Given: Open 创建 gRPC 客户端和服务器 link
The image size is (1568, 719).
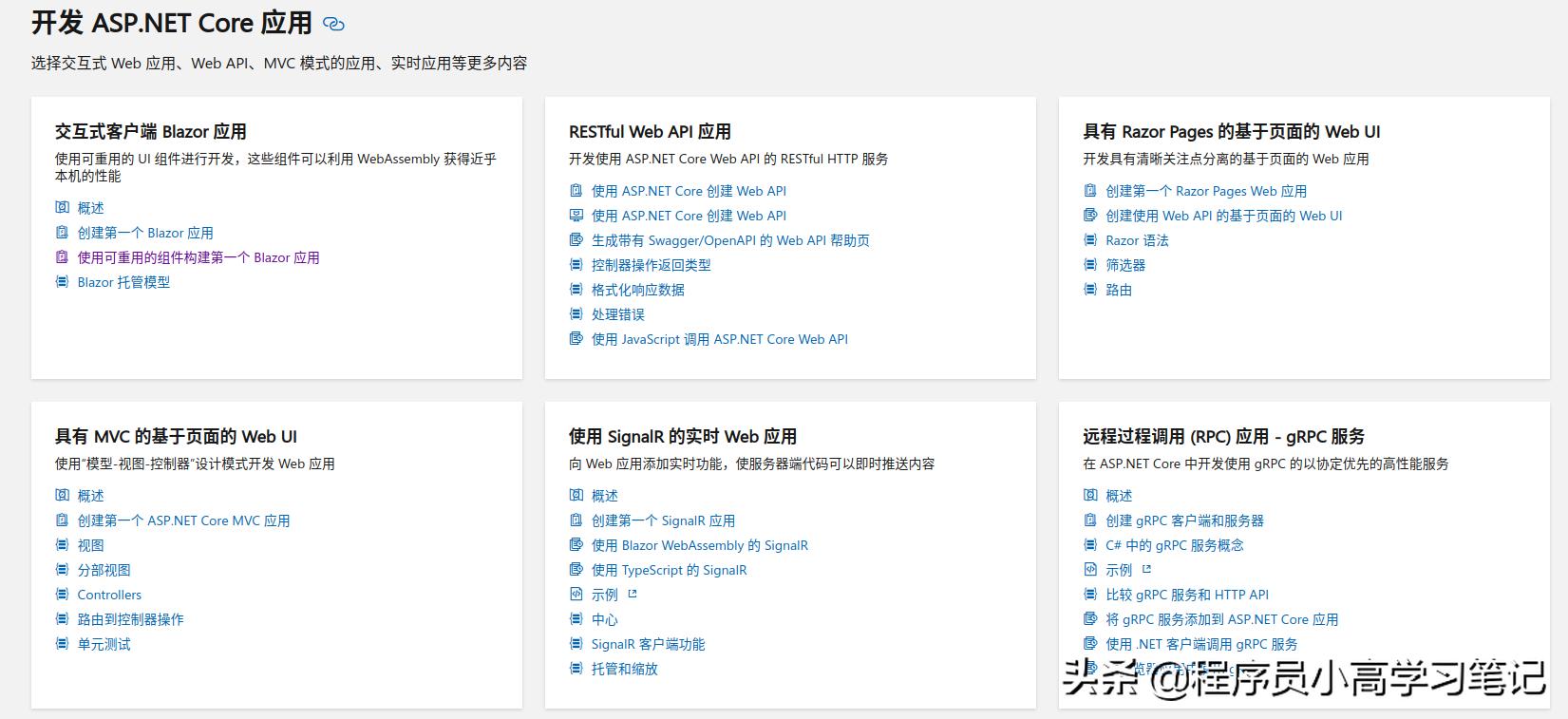Looking at the screenshot, I should 1185,520.
